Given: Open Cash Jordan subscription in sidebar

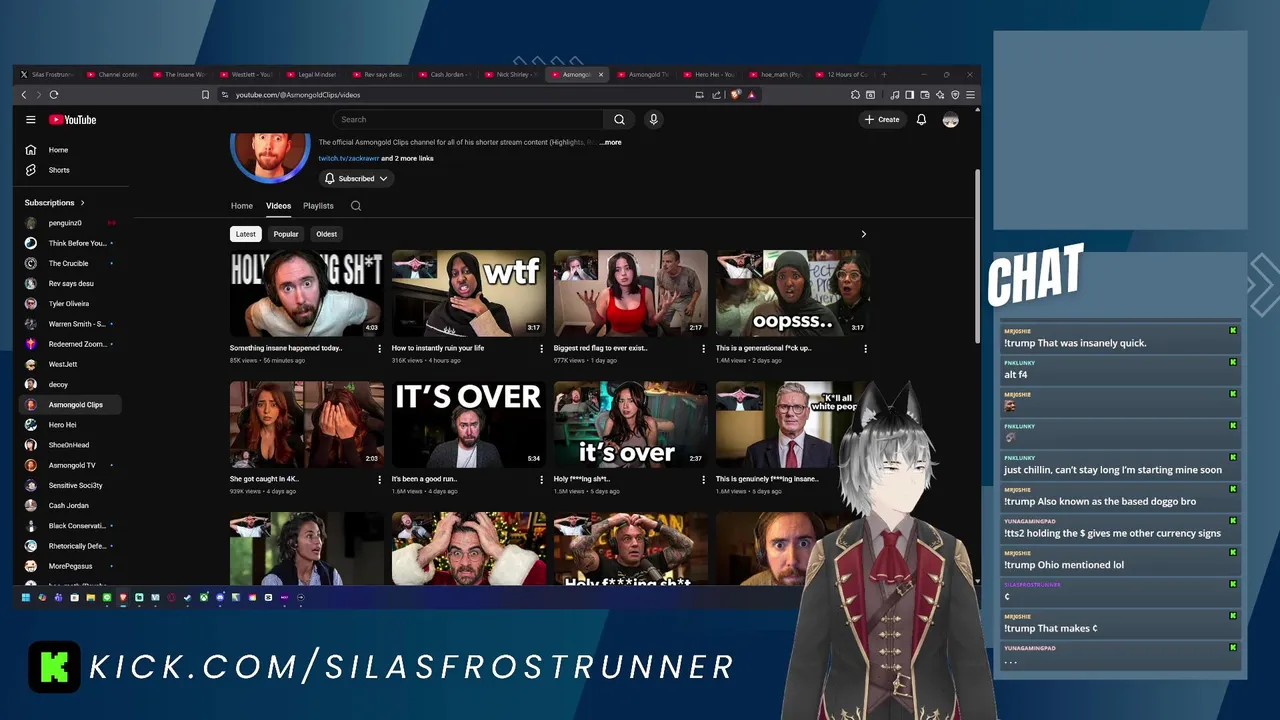Looking at the screenshot, I should tap(70, 505).
